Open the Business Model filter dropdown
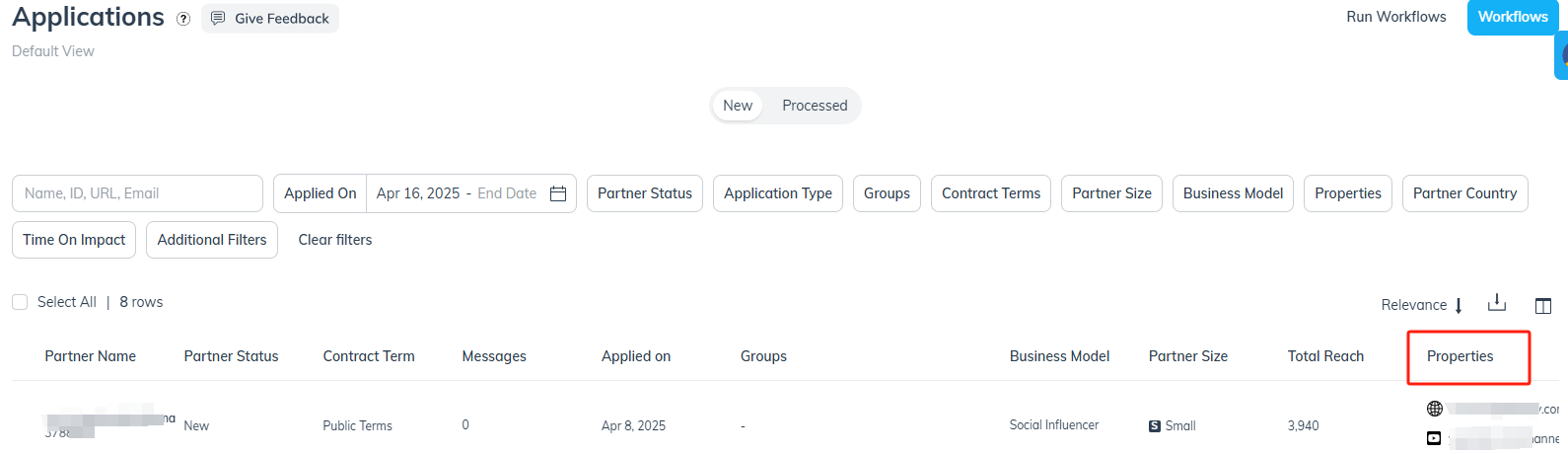The height and width of the screenshot is (454, 1568). click(1233, 193)
